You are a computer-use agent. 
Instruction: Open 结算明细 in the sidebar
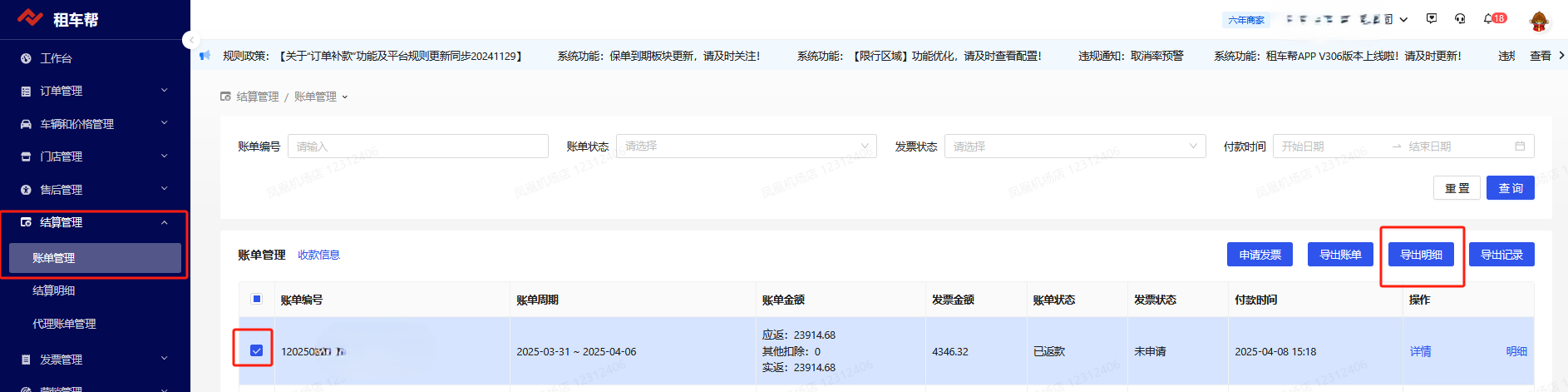click(x=54, y=290)
